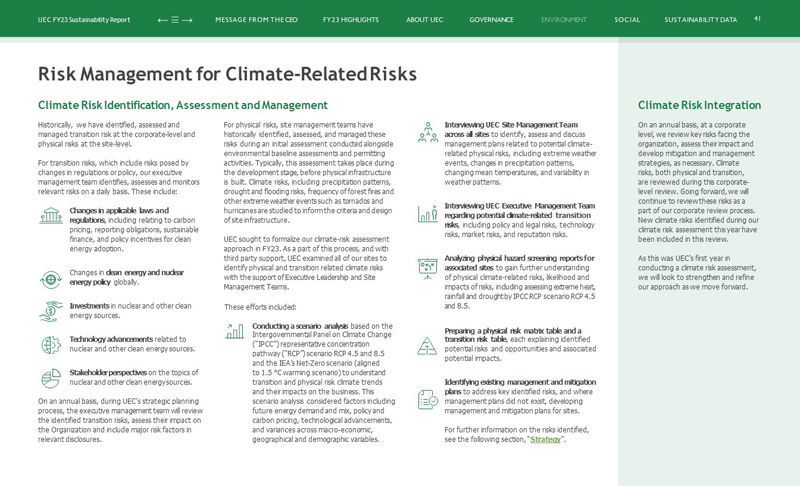Navigate to the About UEC section
Screen dimensions: 800x486
pos(424,20)
